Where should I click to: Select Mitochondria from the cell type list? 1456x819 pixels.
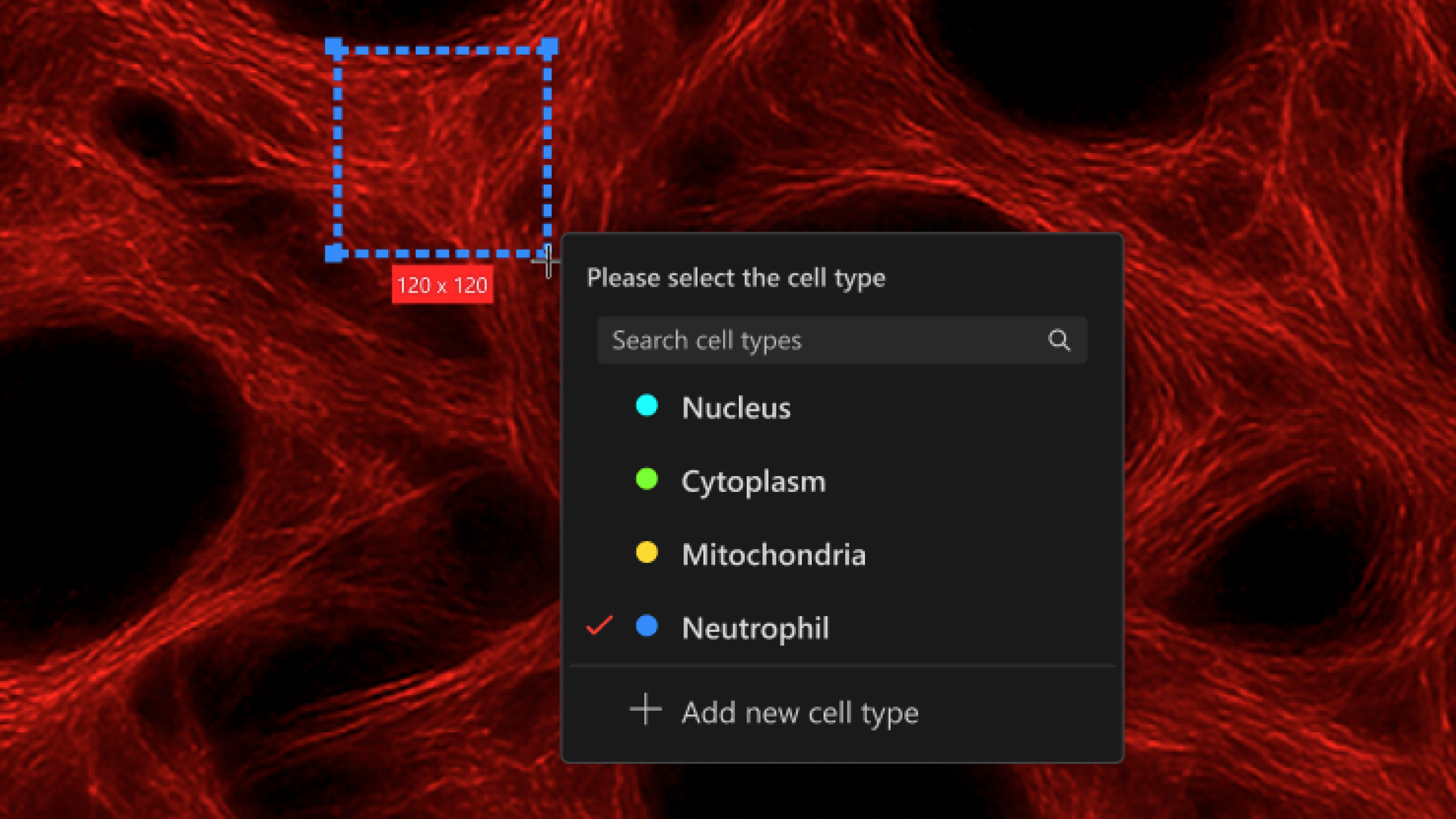coord(774,556)
